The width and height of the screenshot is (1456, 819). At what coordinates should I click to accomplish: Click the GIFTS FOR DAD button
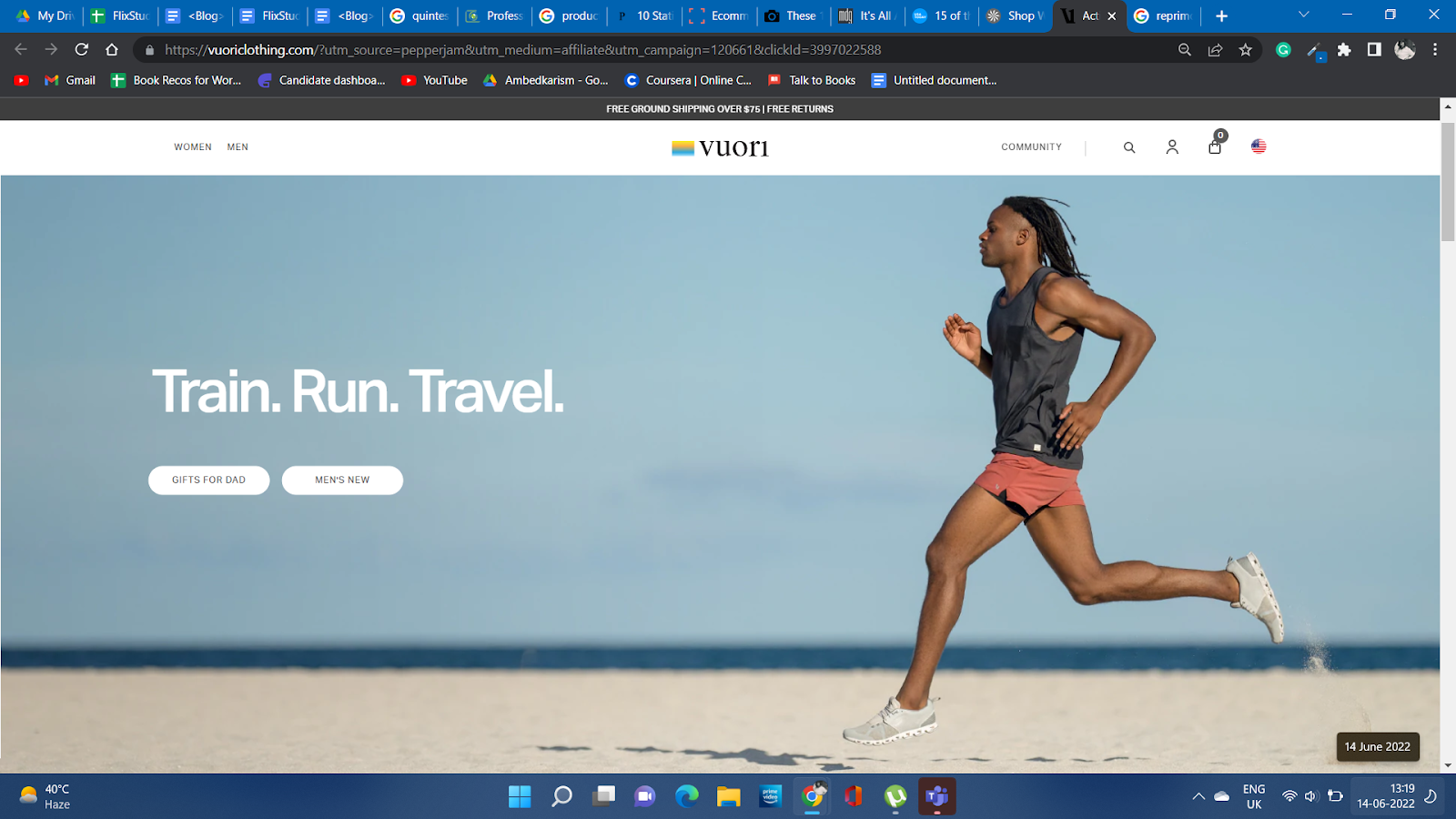pyautogui.click(x=208, y=480)
